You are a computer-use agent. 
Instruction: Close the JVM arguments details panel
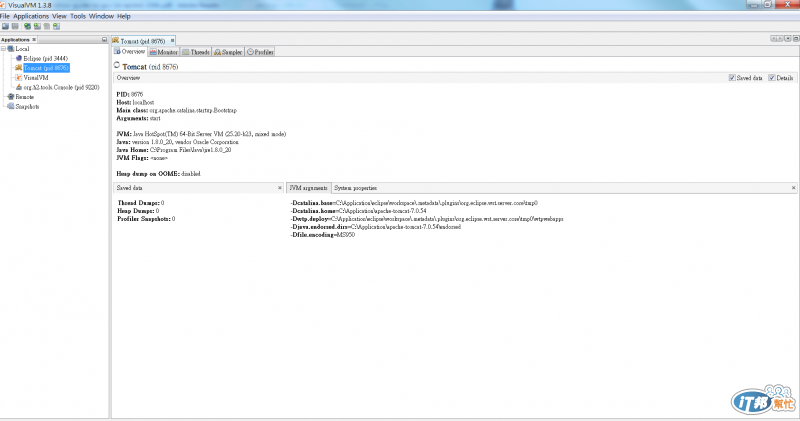pyautogui.click(x=793, y=188)
